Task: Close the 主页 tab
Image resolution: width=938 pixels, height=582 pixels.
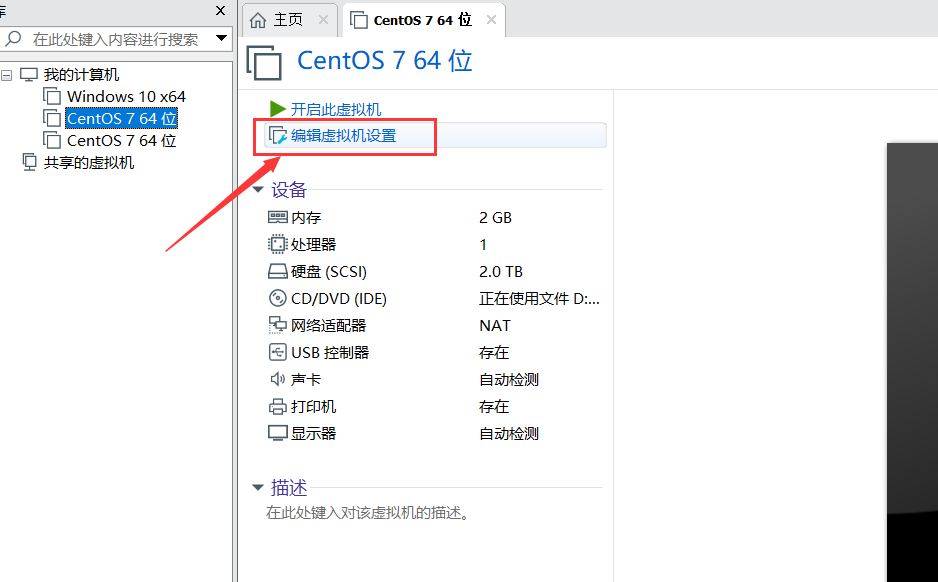Action: pos(323,20)
